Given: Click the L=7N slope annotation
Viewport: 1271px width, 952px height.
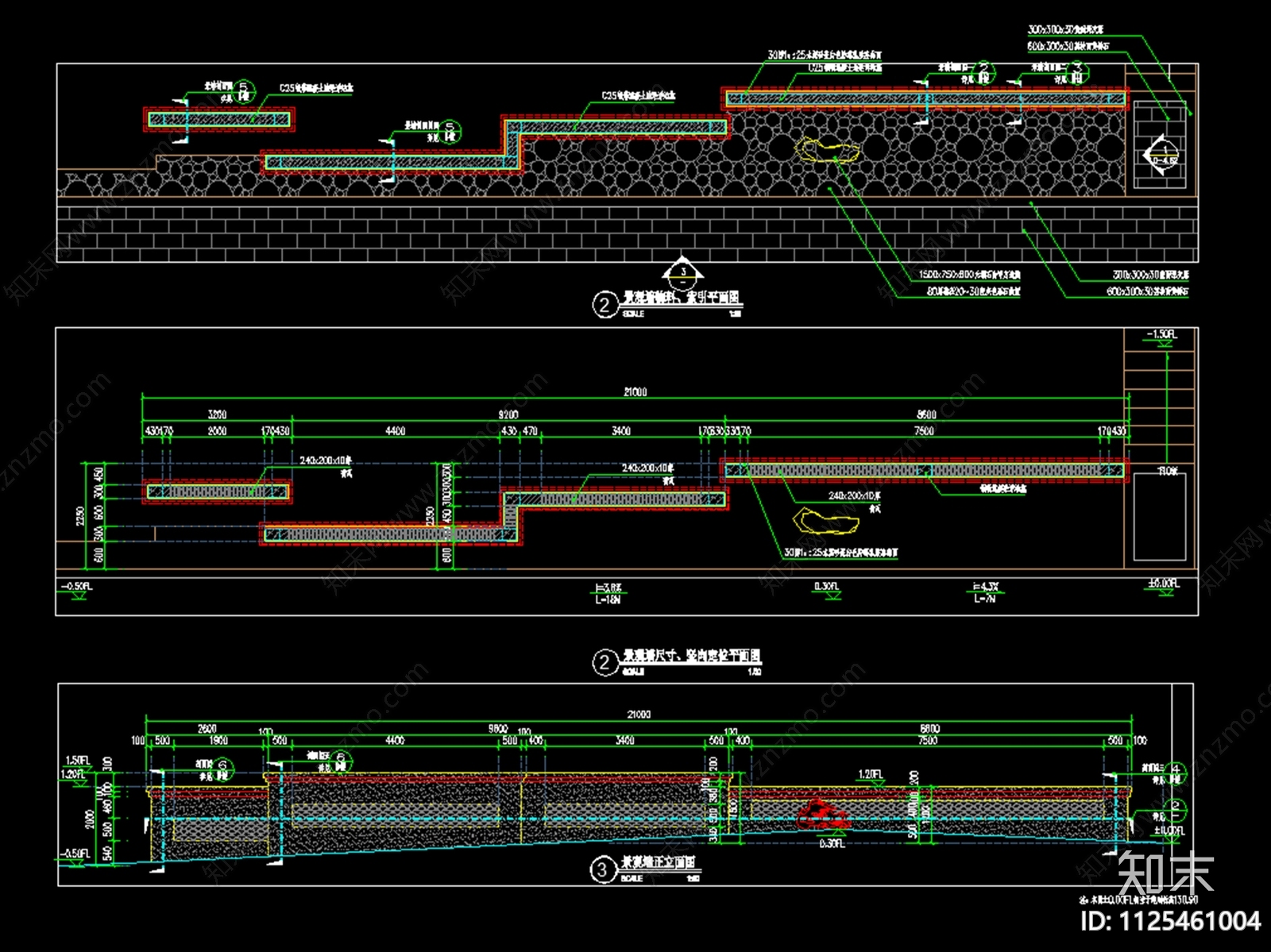Looking at the screenshot, I should pyautogui.click(x=985, y=599).
